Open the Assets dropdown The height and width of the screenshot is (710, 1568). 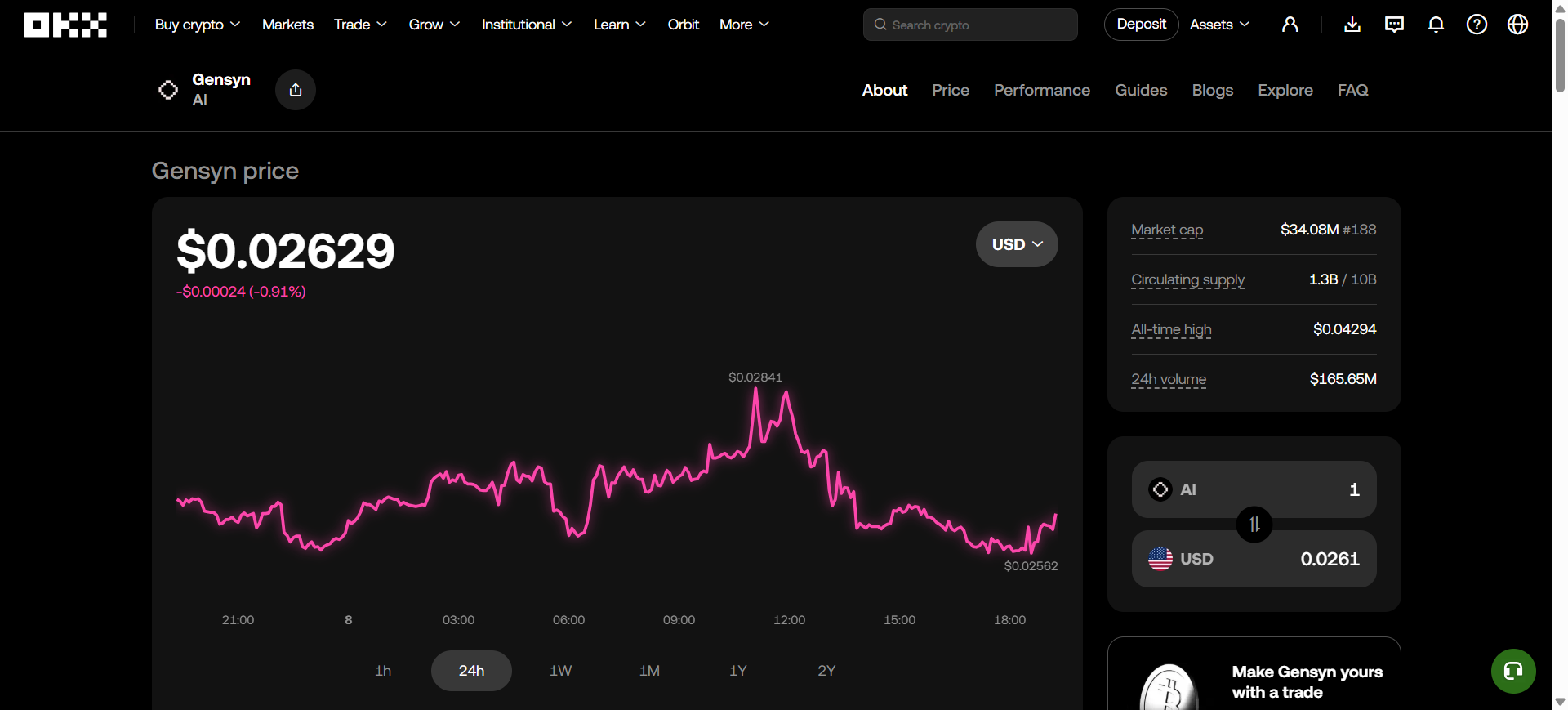[1219, 25]
